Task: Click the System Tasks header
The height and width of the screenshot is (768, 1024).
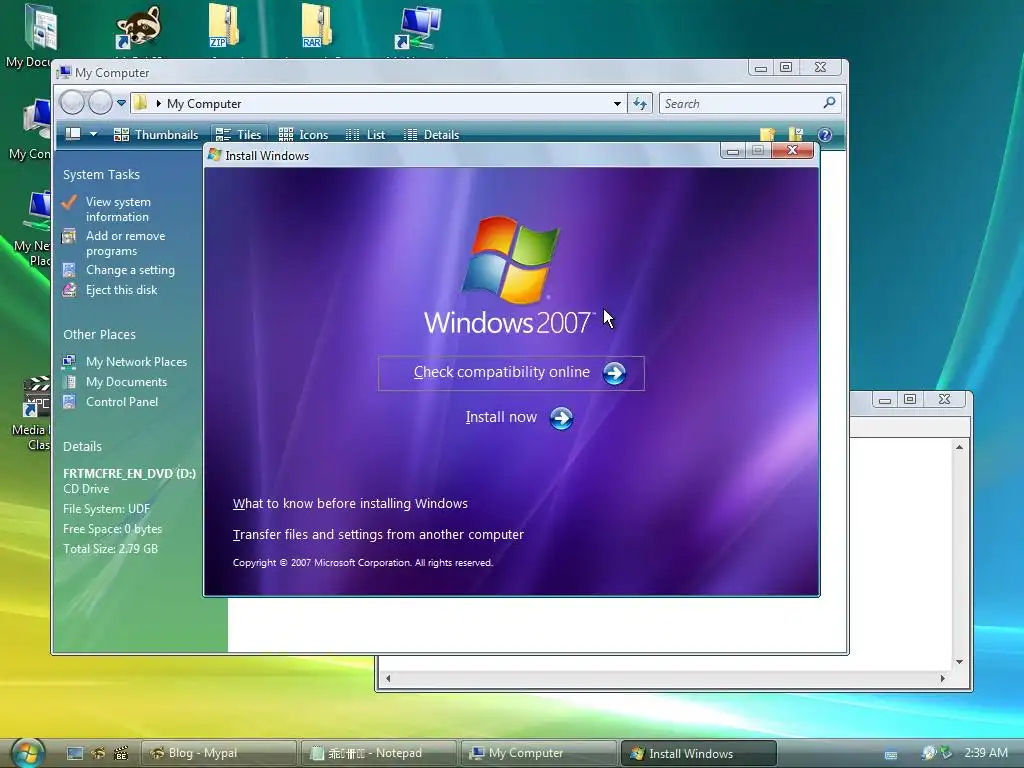Action: (x=101, y=174)
